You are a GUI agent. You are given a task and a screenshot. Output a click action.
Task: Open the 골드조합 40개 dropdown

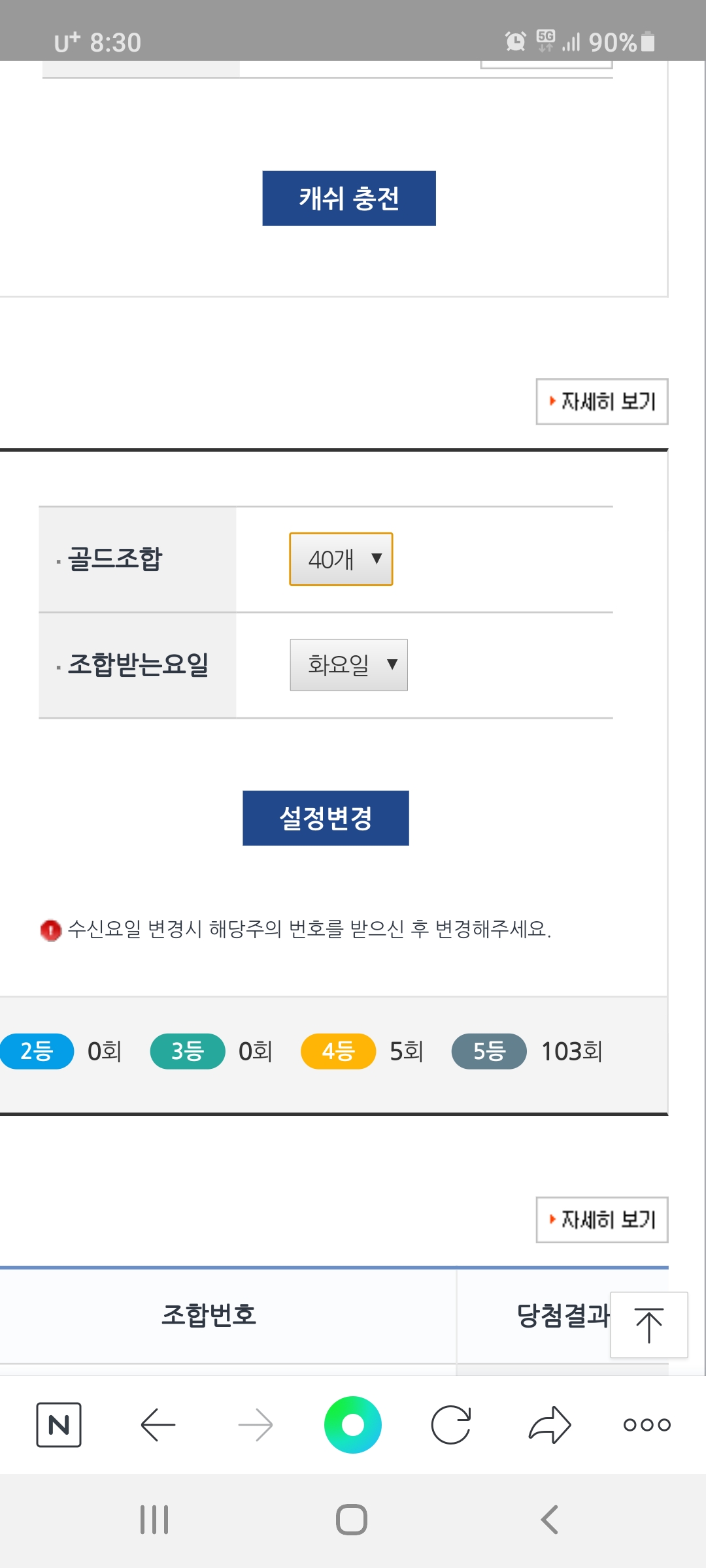pos(341,559)
